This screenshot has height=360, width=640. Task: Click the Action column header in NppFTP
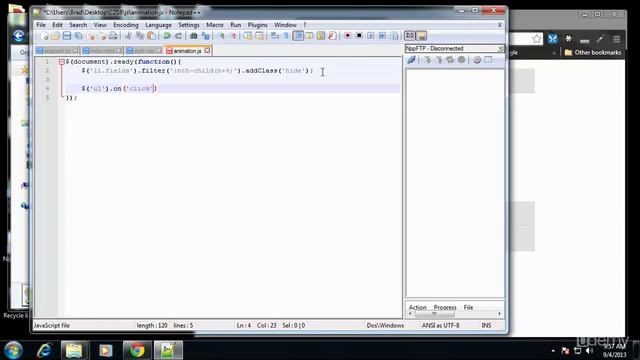pos(418,307)
